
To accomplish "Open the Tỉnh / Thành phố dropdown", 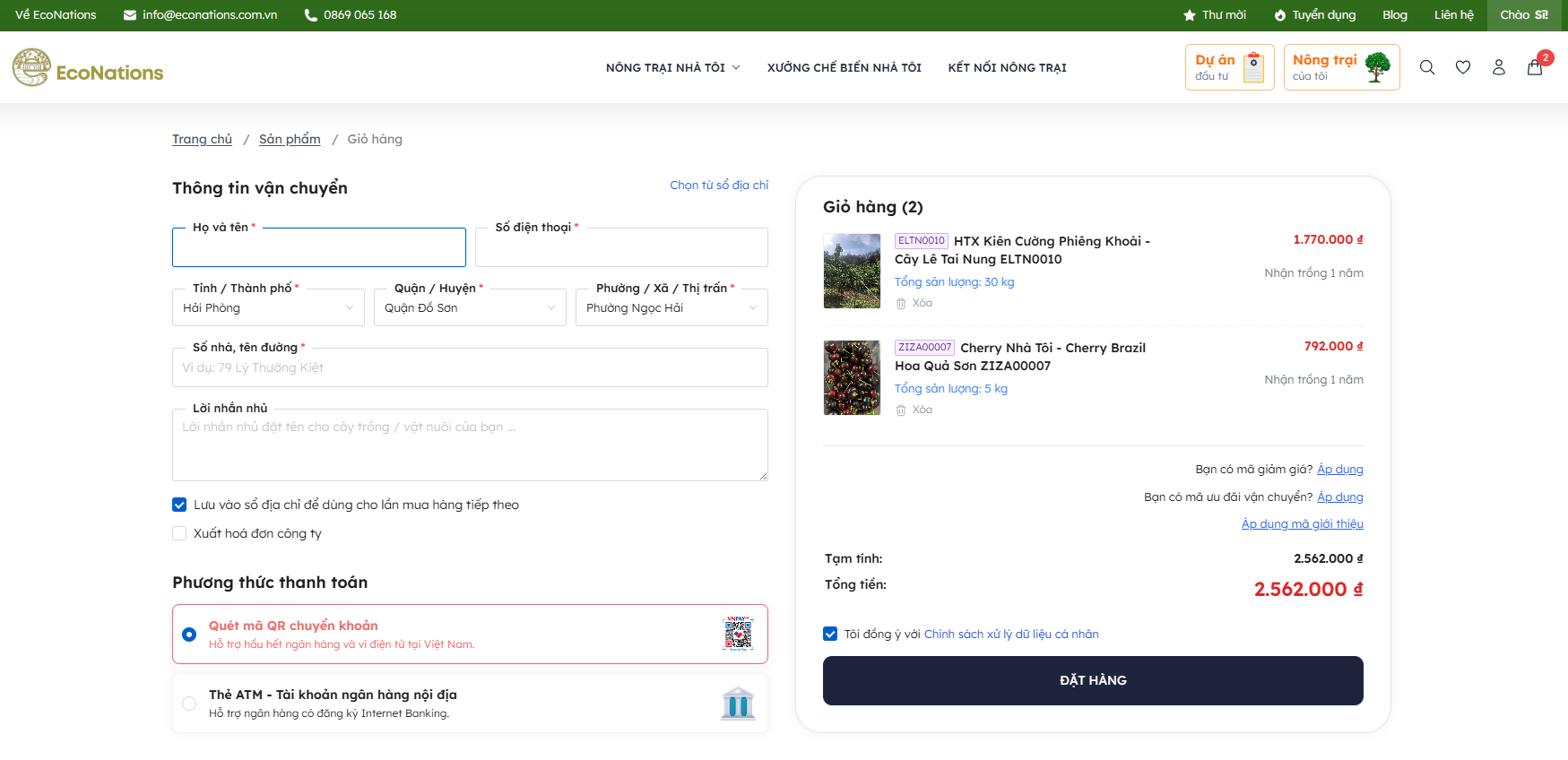I will click(268, 308).
